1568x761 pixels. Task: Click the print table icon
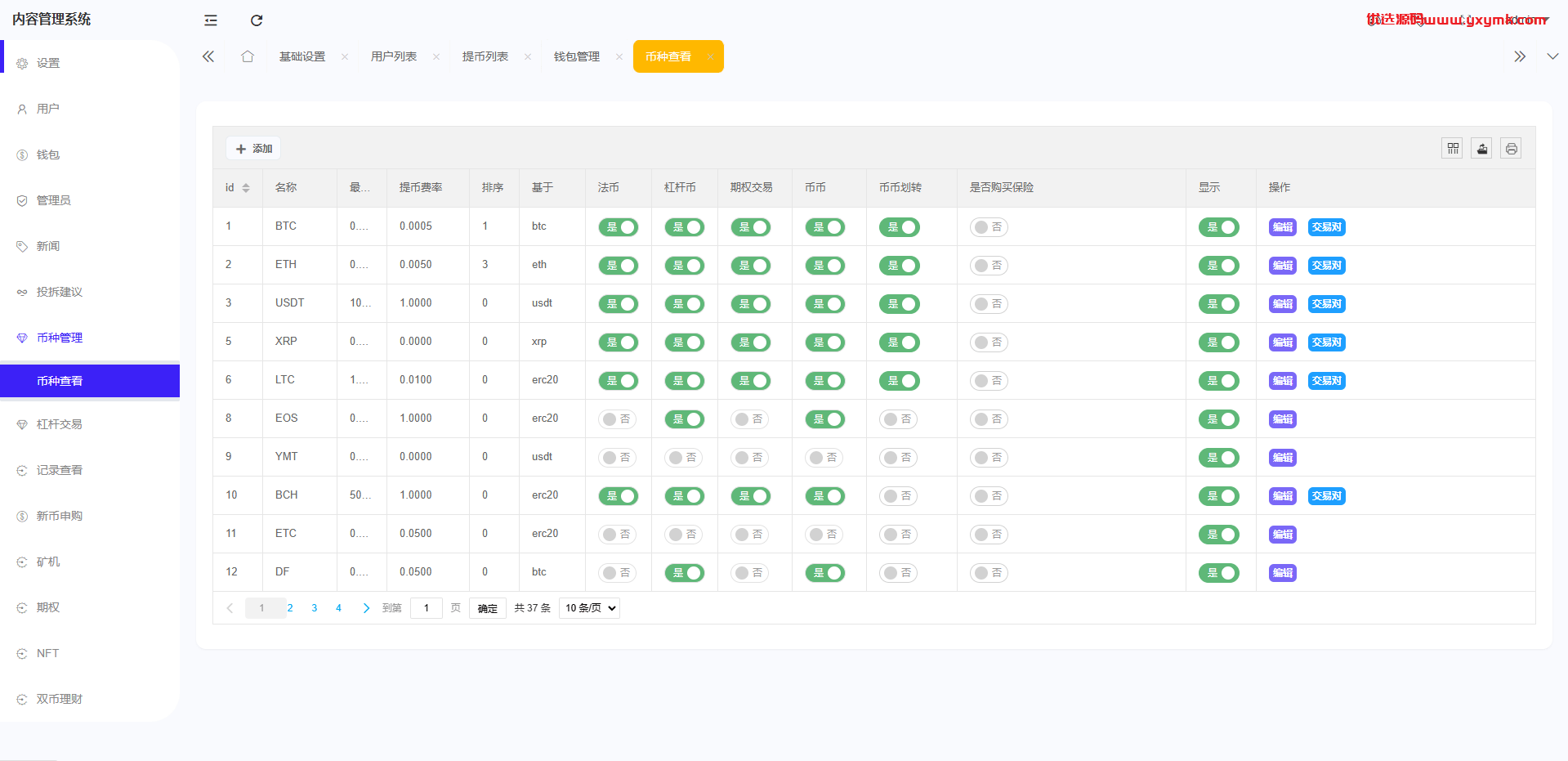click(x=1511, y=148)
